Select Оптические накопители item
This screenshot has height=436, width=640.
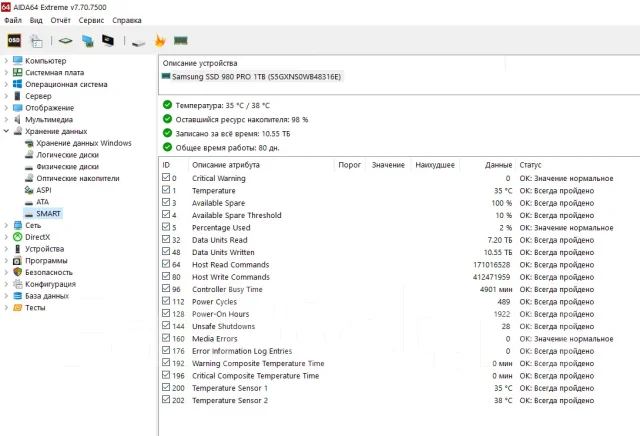coord(78,178)
